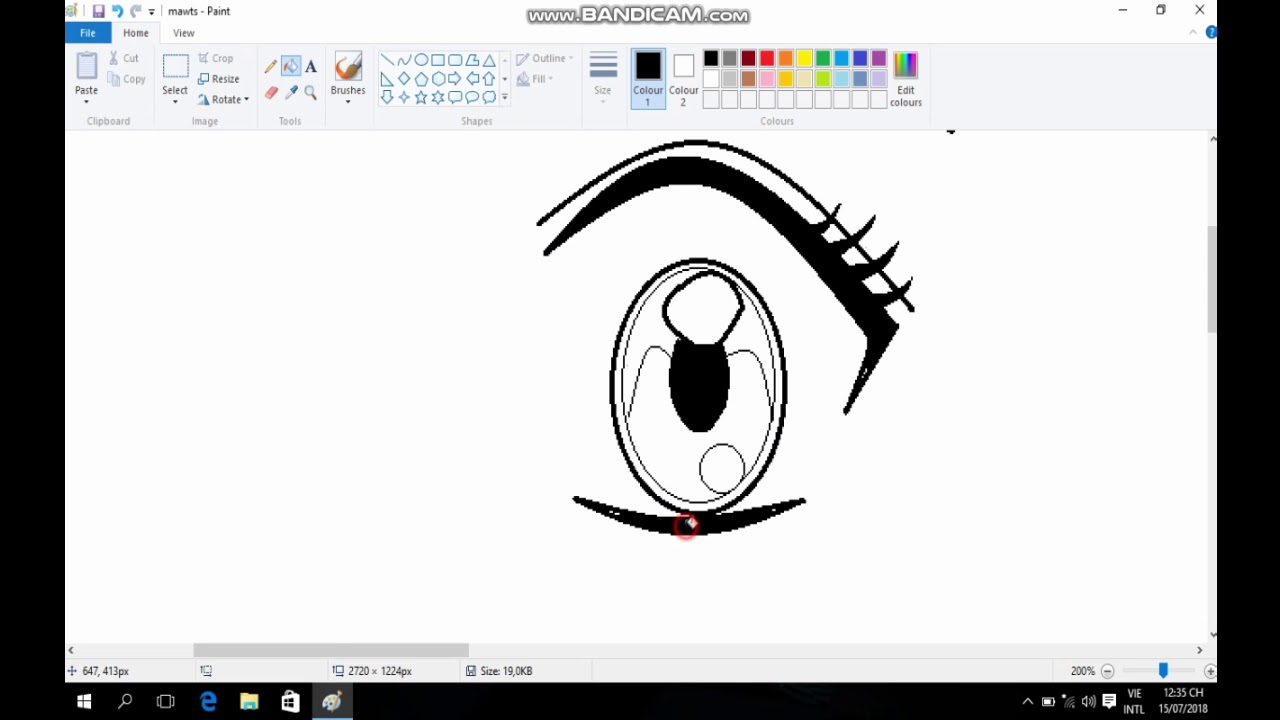
Task: Open the Windows Start menu
Action: pyautogui.click(x=84, y=702)
